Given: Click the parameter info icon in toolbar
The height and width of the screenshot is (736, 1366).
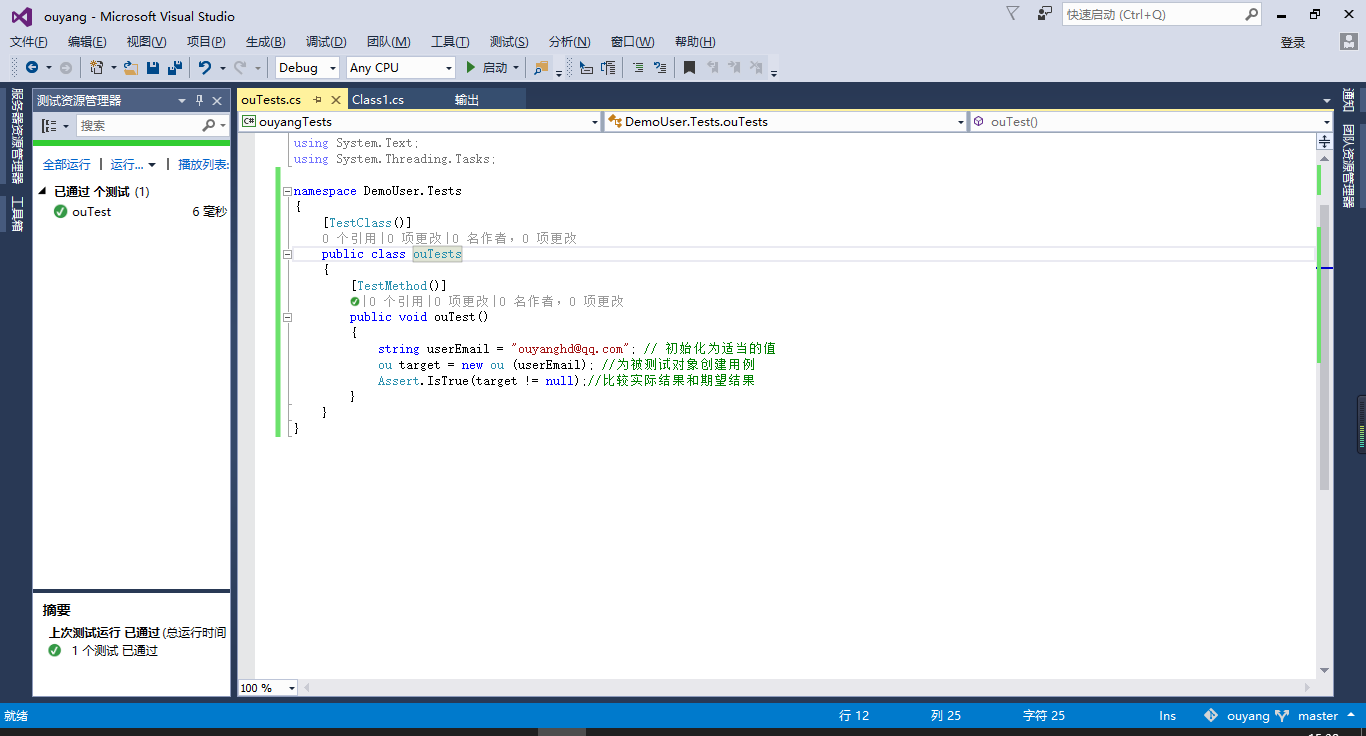Looking at the screenshot, I should click(608, 68).
